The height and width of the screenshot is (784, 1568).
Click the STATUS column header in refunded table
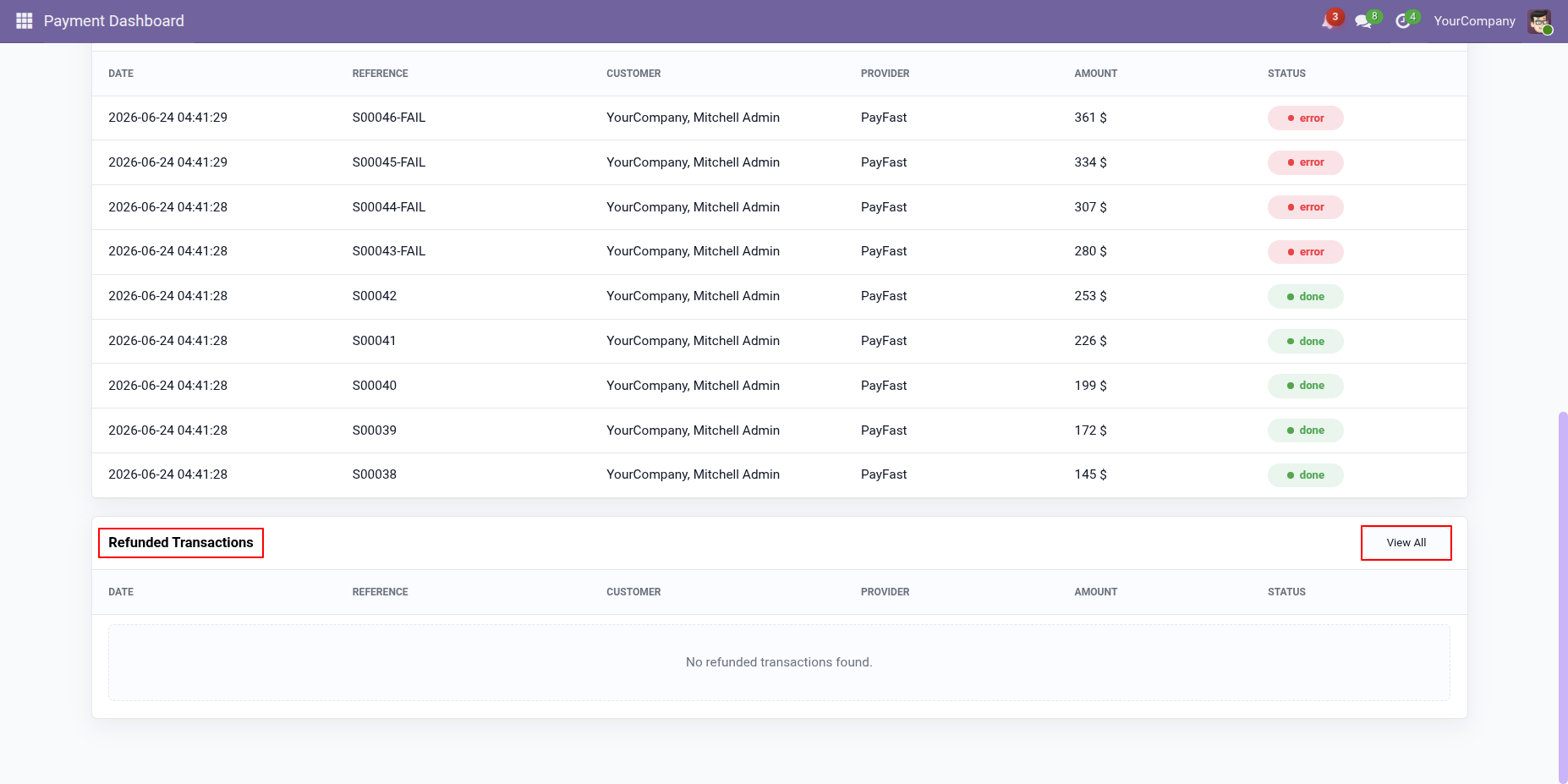coord(1286,592)
